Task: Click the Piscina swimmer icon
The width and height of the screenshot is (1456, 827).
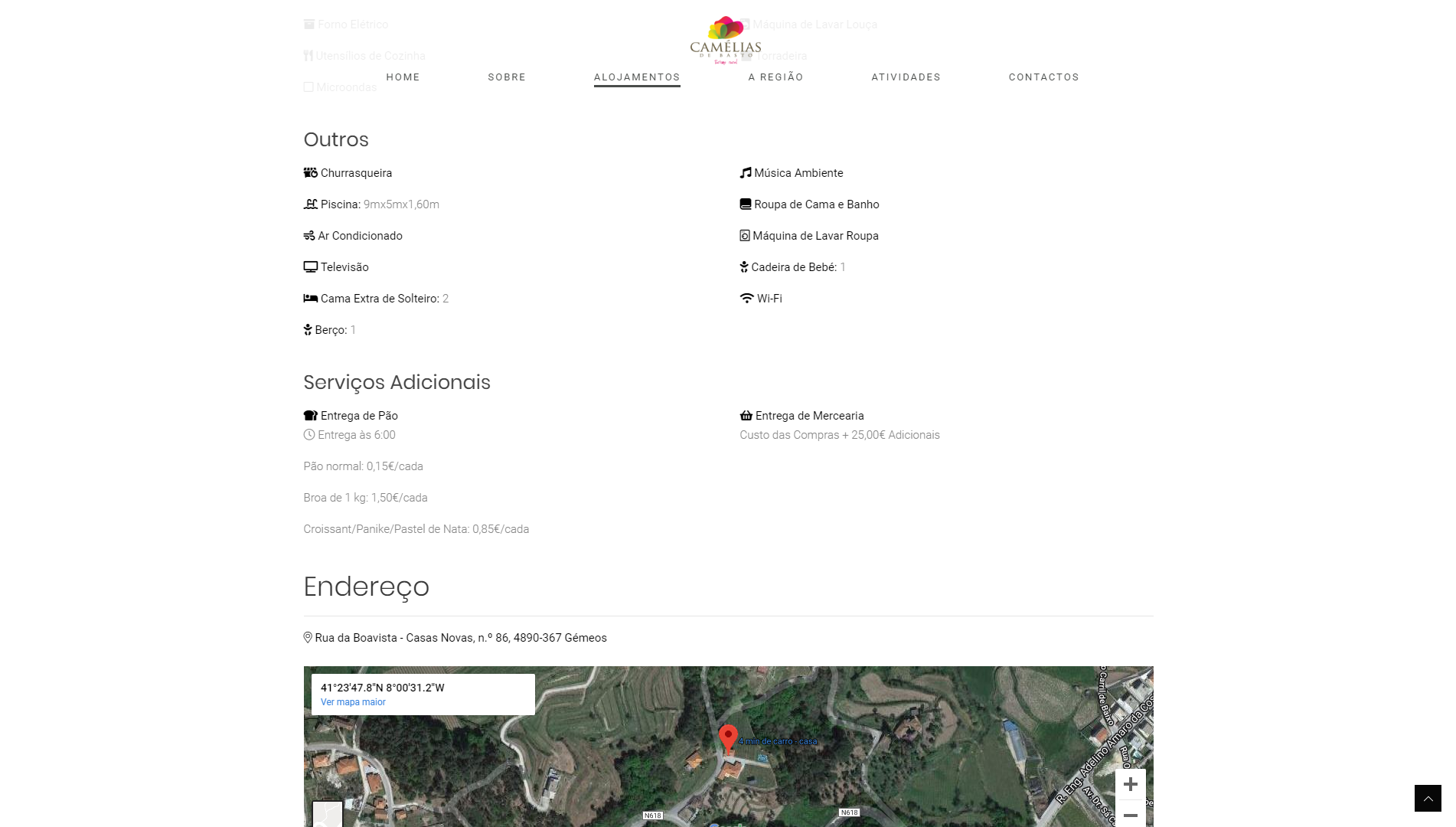Action: (x=310, y=204)
